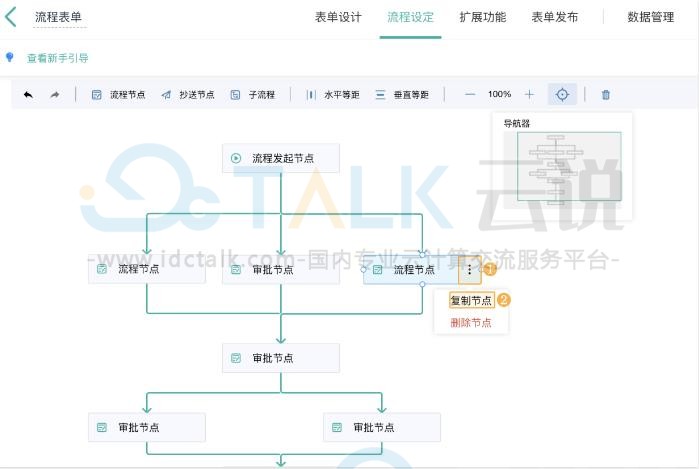
Task: Apply 垂直等距 vertical spacing
Action: pos(402,95)
